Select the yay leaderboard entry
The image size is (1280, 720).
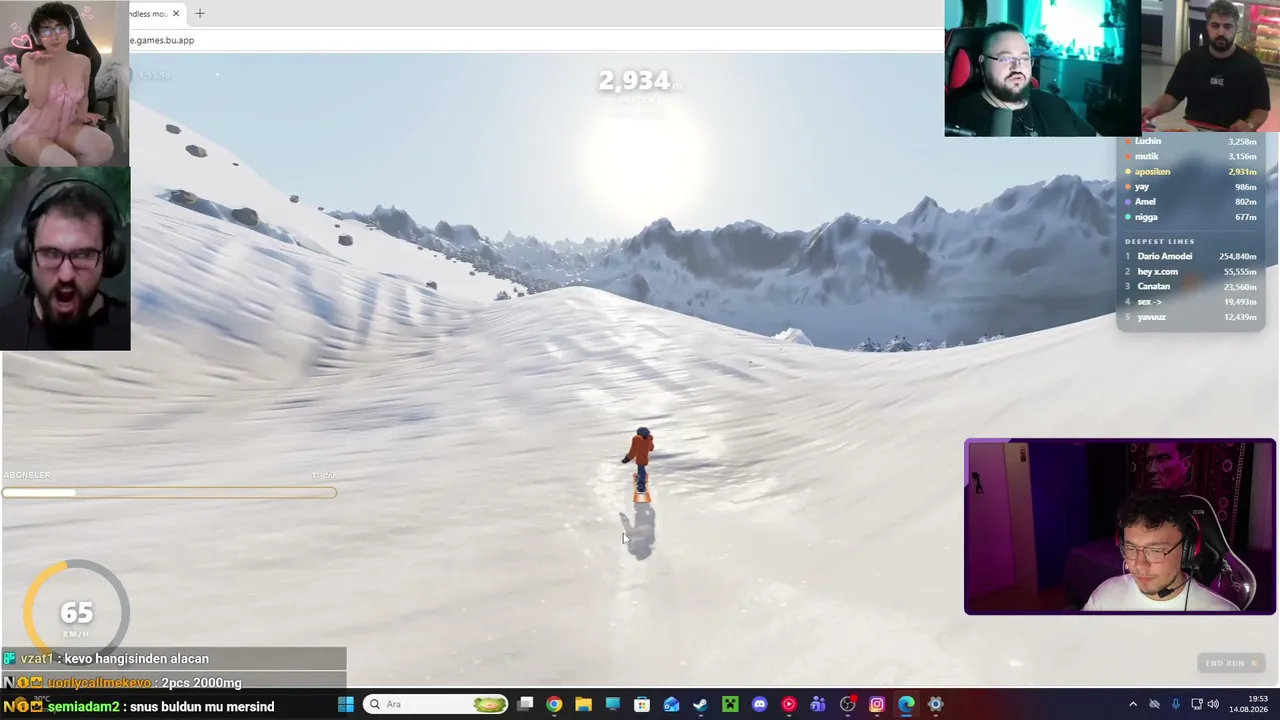click(x=1190, y=186)
